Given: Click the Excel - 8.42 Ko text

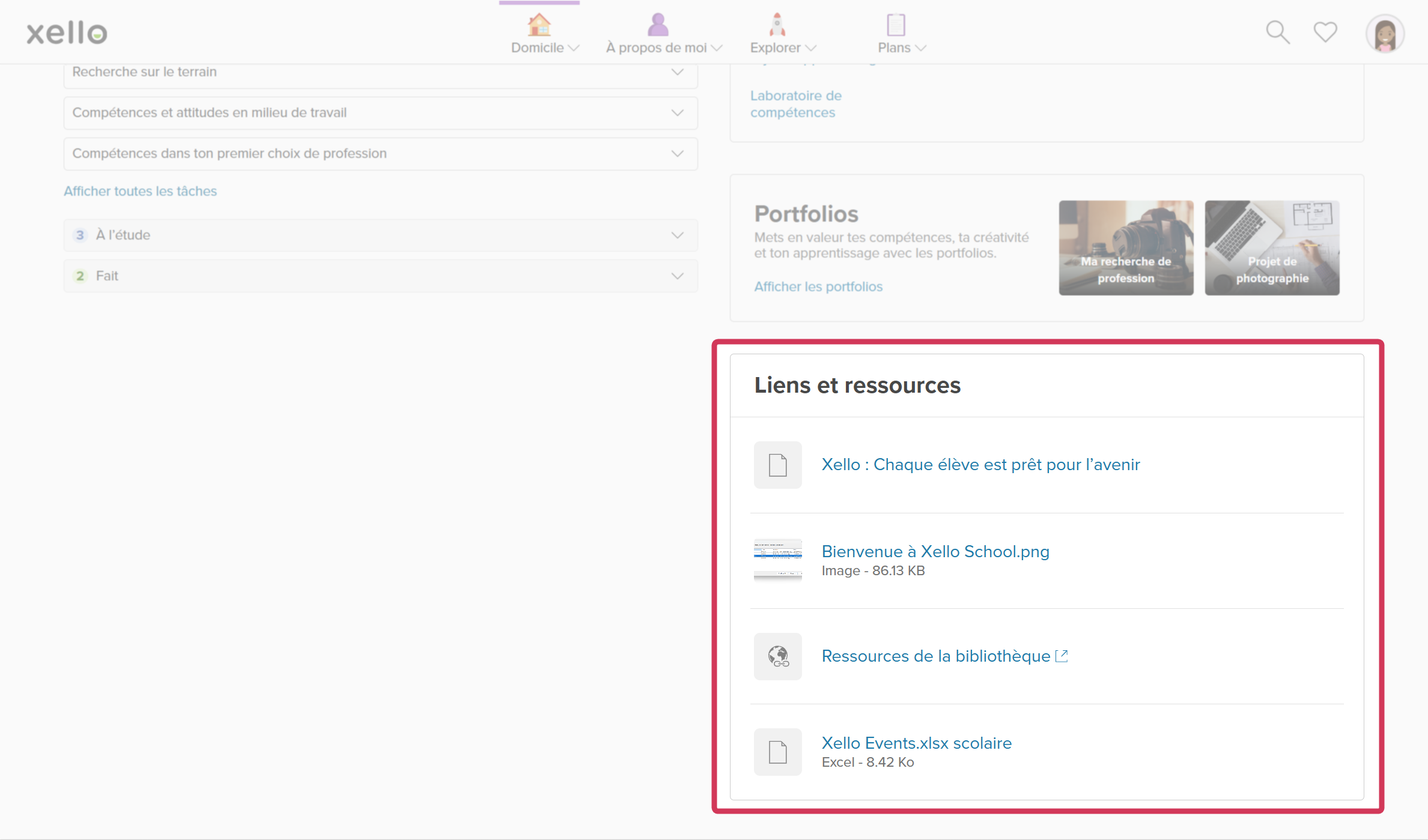Looking at the screenshot, I should (x=867, y=762).
